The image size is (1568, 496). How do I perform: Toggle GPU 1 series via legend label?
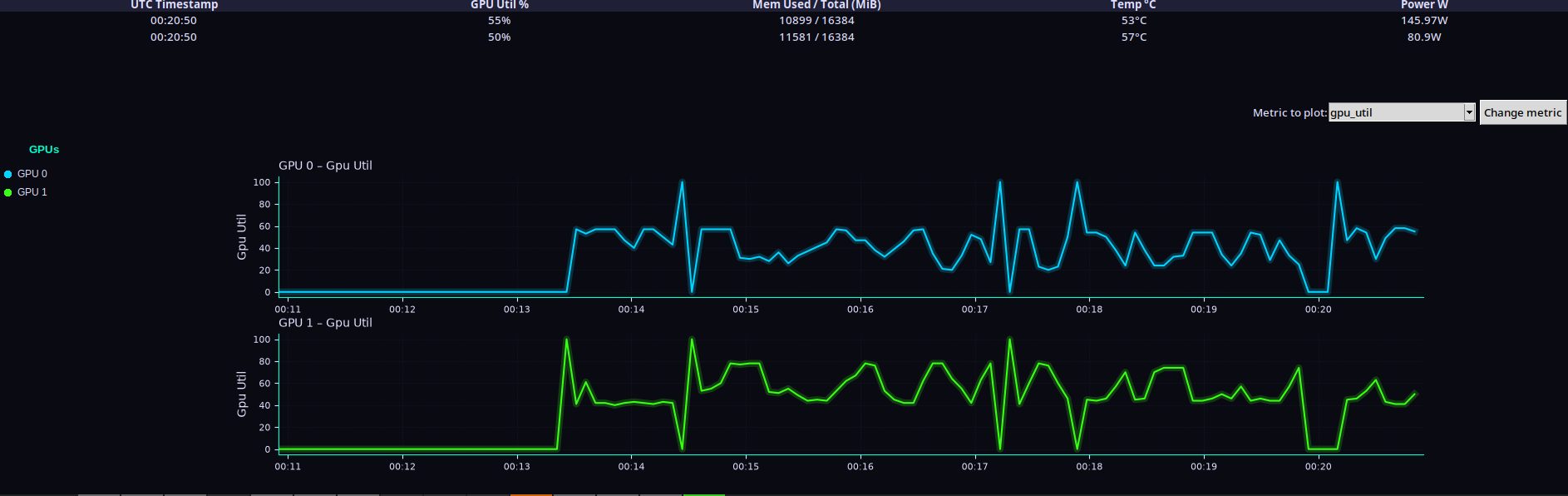pyautogui.click(x=32, y=192)
